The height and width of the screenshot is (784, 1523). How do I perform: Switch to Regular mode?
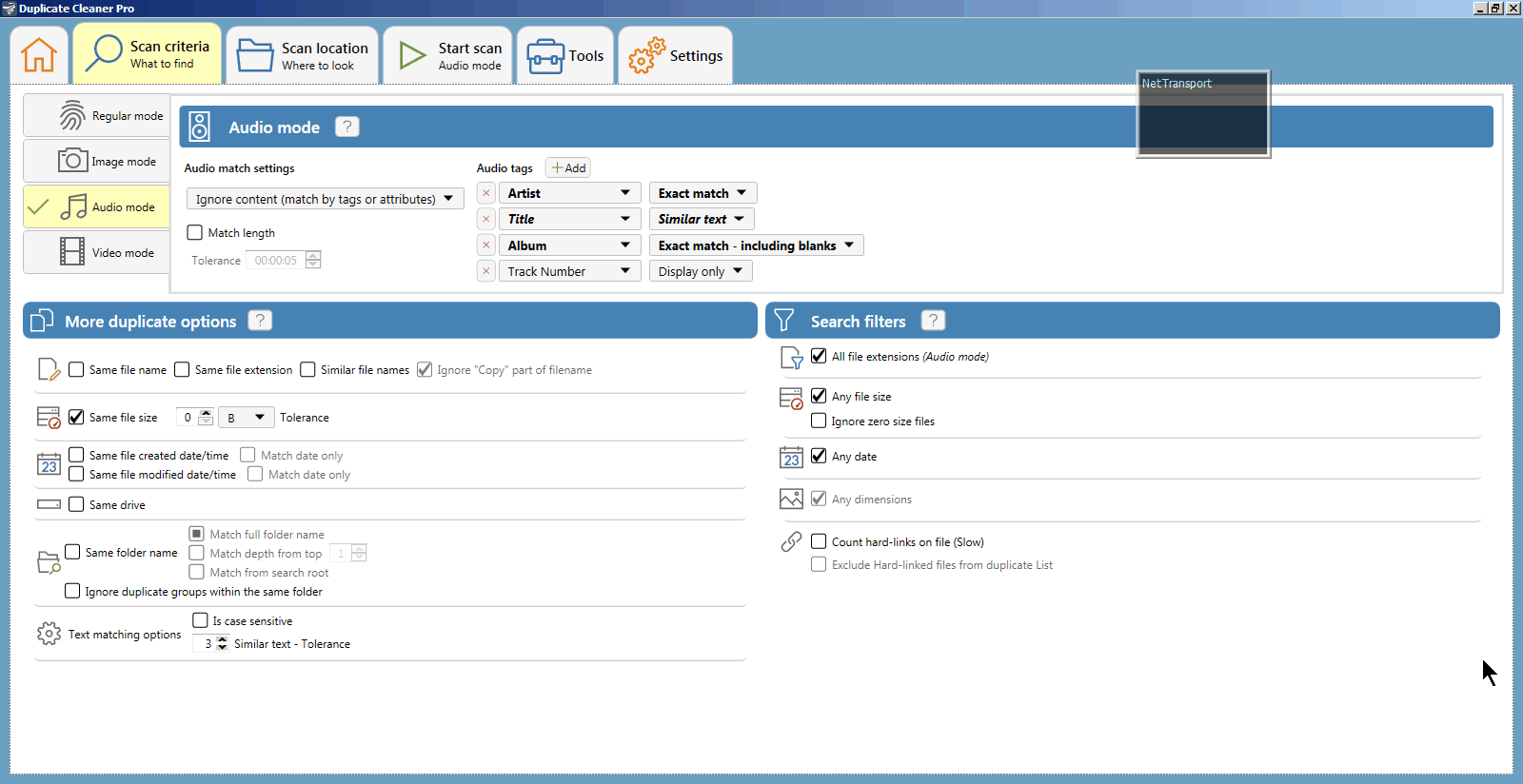pos(96,116)
